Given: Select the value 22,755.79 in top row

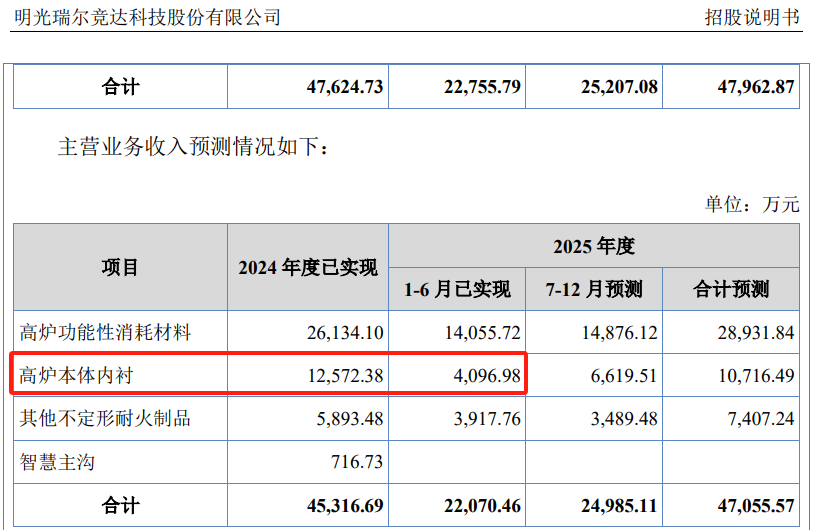Looking at the screenshot, I should tap(482, 87).
